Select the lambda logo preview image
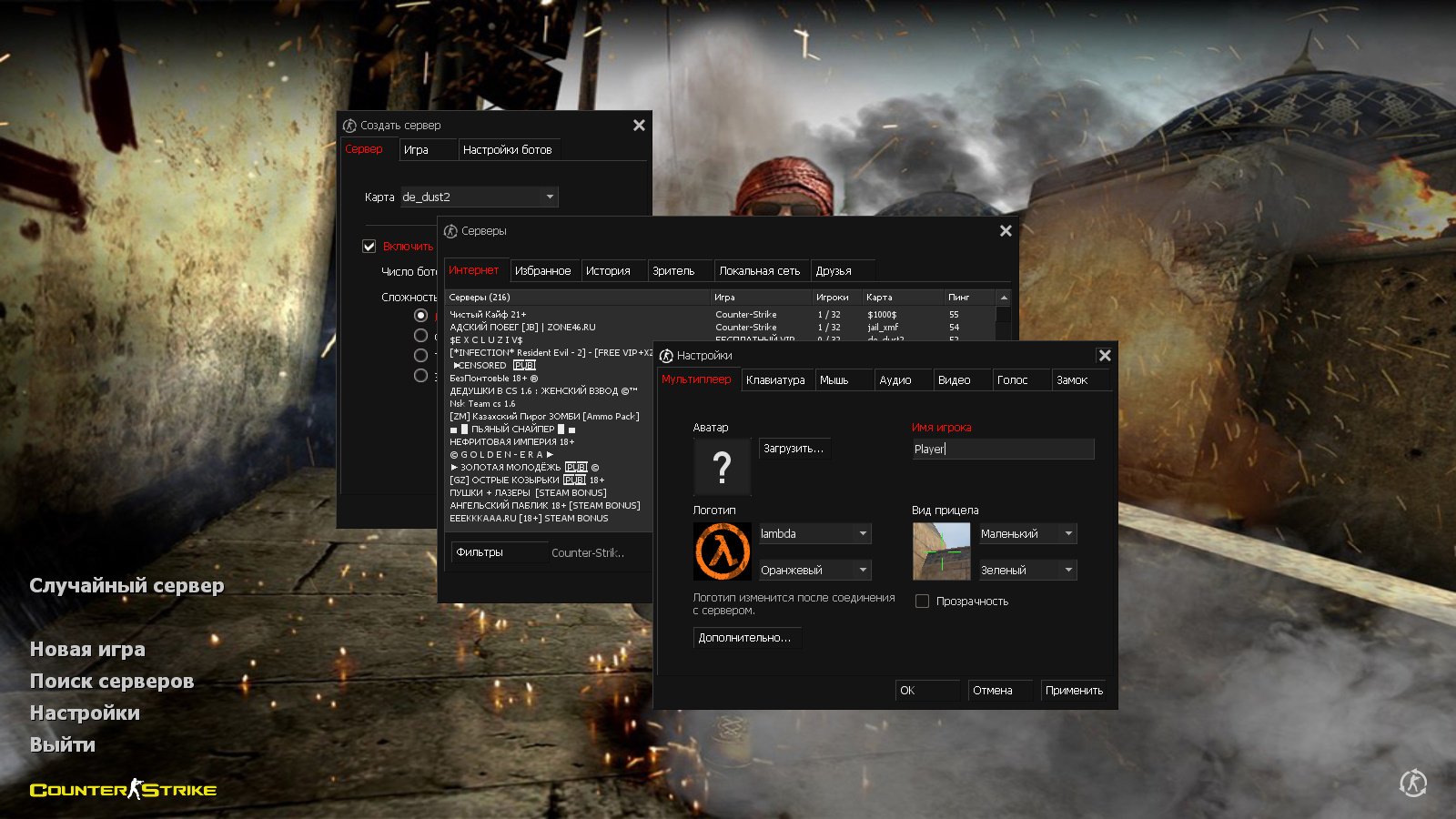The width and height of the screenshot is (1456, 819). [x=722, y=551]
